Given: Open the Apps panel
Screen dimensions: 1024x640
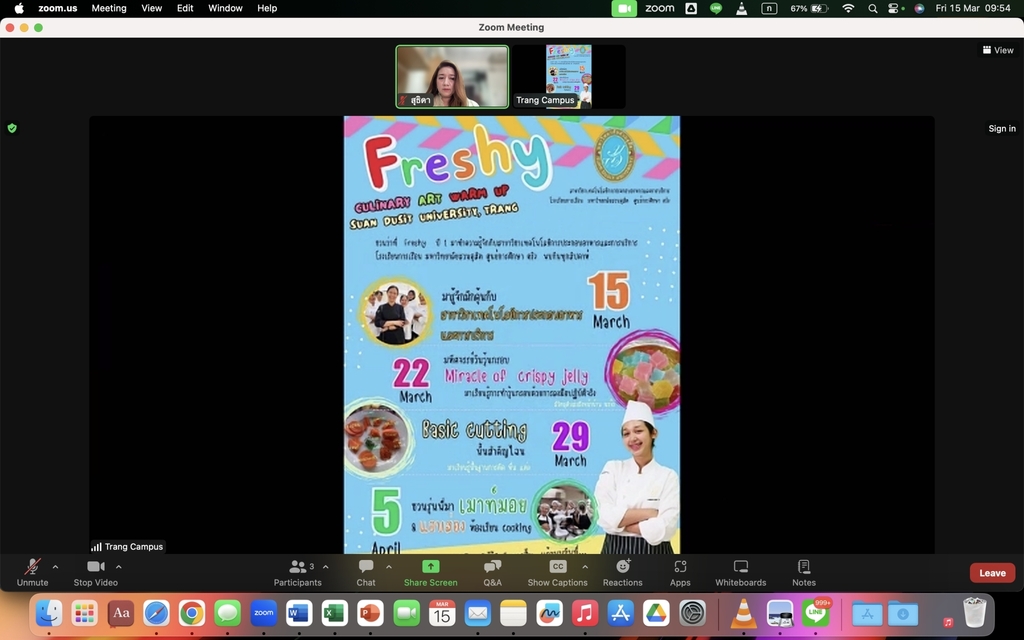Looking at the screenshot, I should (680, 572).
